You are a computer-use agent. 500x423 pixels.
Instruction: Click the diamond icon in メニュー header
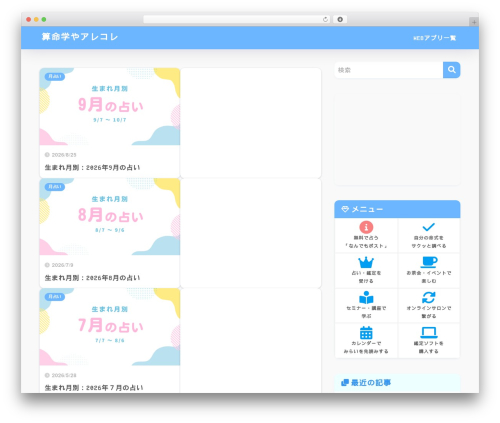tap(345, 209)
